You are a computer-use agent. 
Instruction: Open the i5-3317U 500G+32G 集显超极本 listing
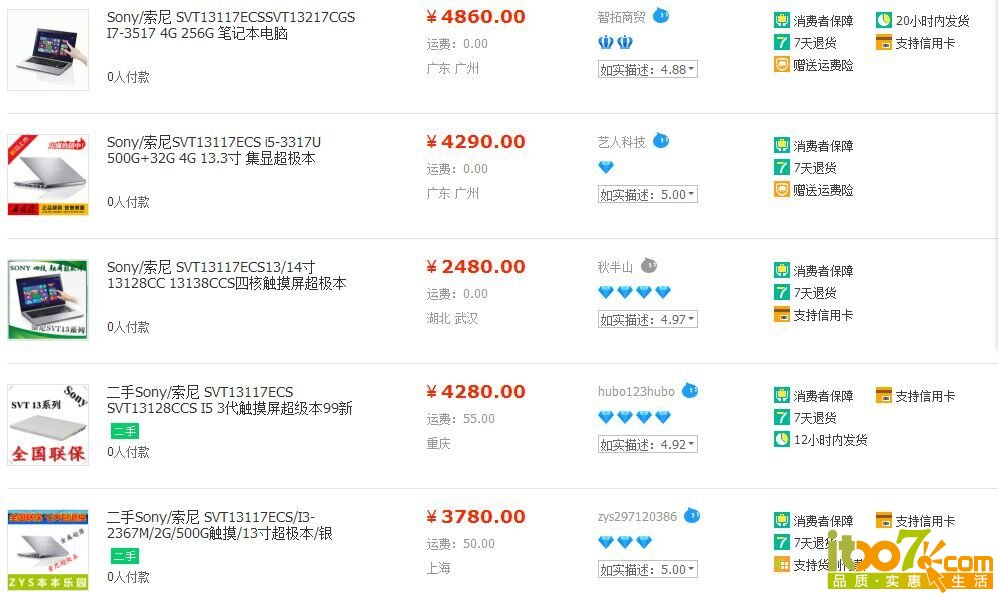214,150
